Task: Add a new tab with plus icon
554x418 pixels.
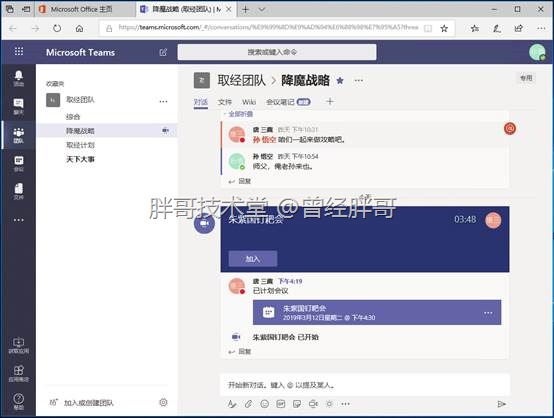Action: 329,102
